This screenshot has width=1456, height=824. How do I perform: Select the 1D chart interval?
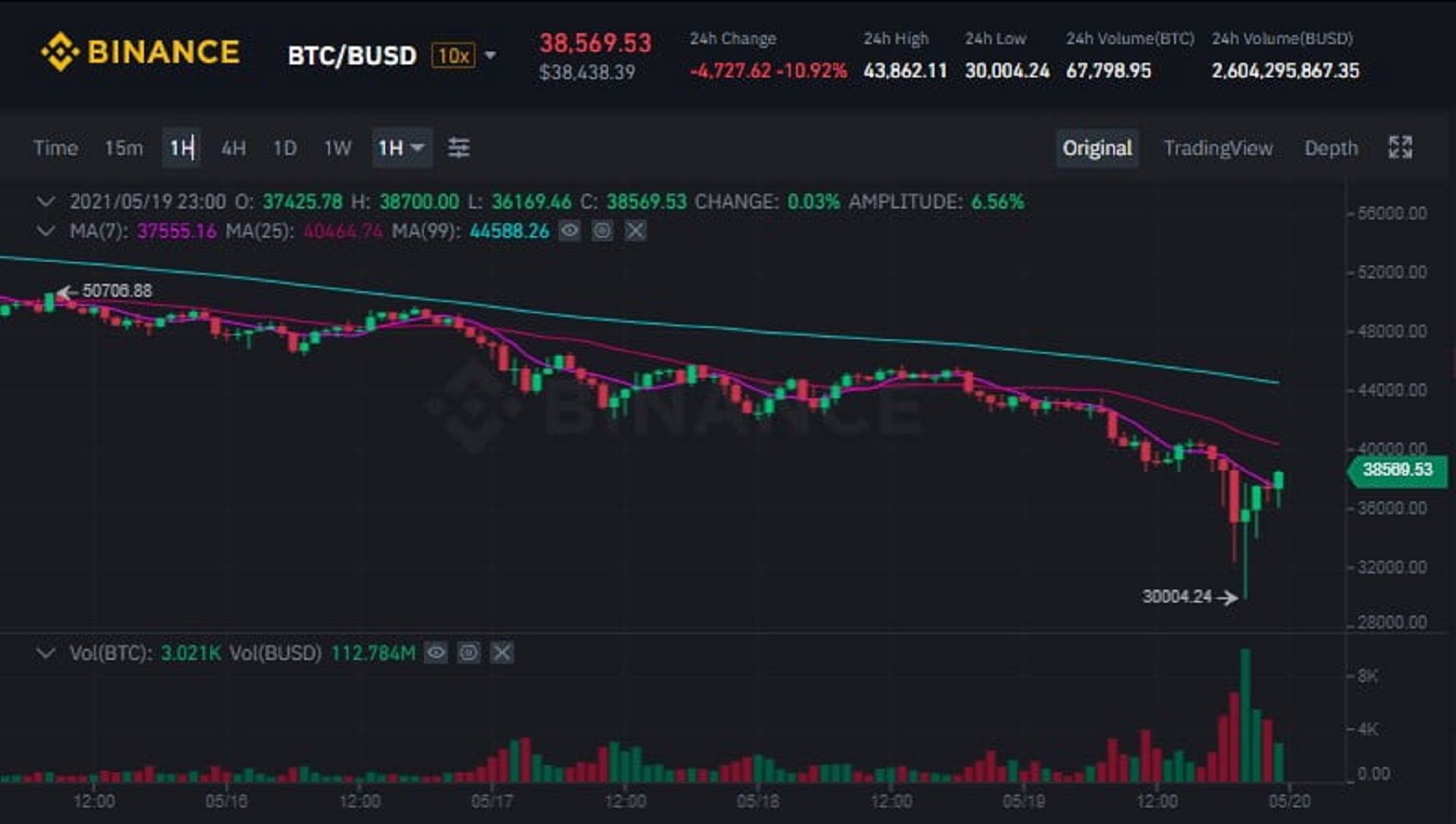click(285, 148)
